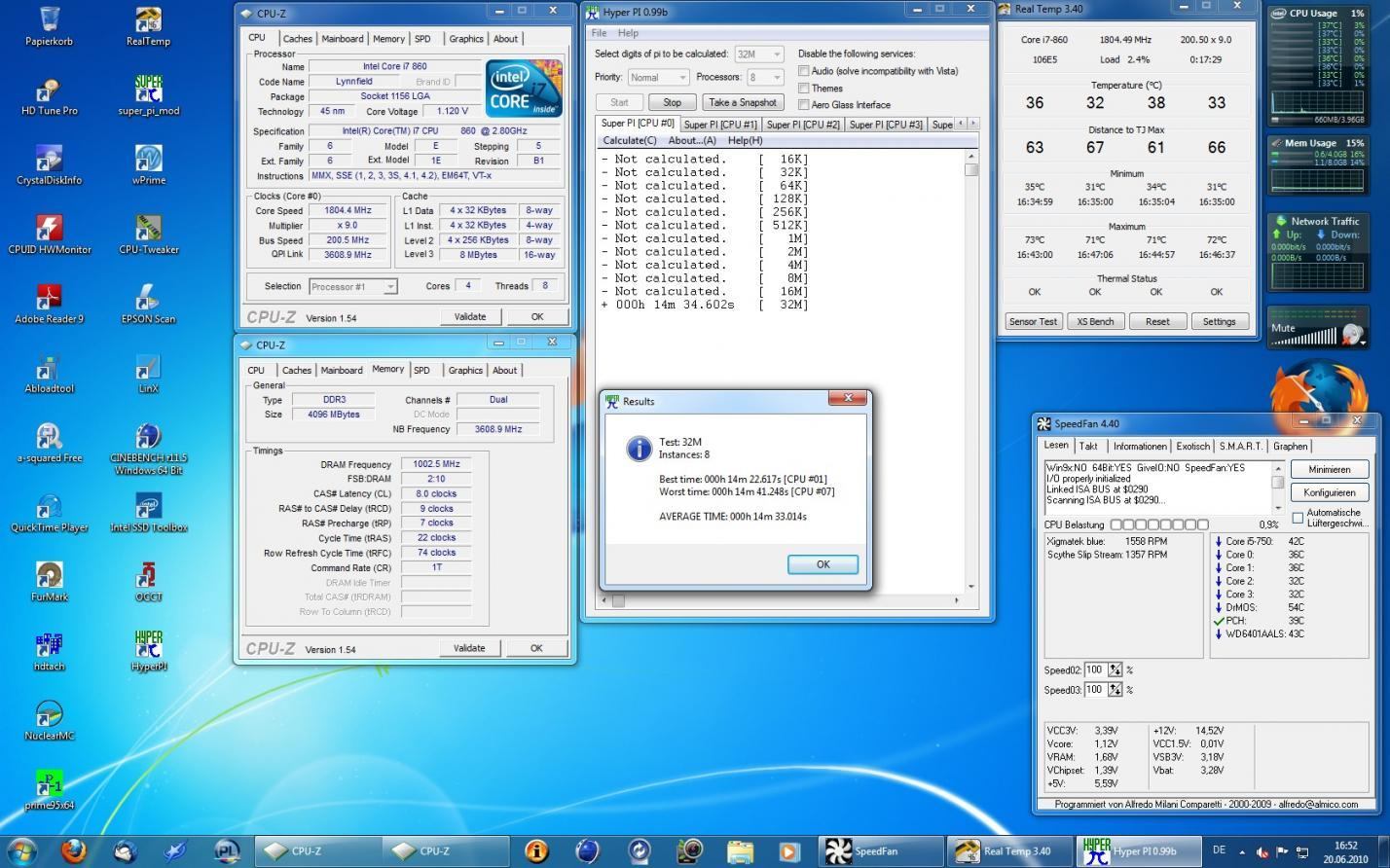Click Validate in the top CPU-Z window

click(x=470, y=316)
